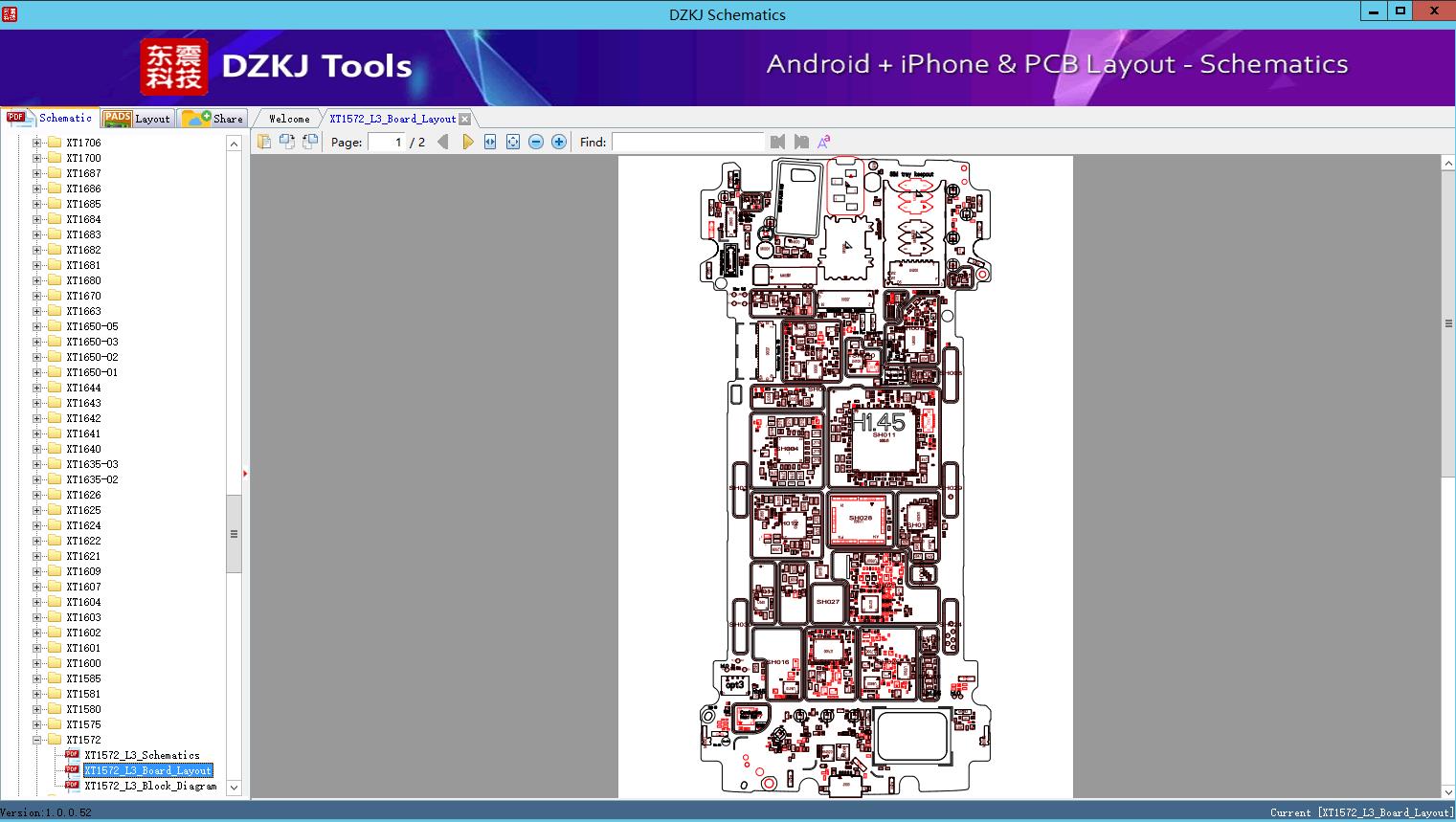Go to the previous page arrow
This screenshot has width=1456, height=822.
[x=442, y=142]
